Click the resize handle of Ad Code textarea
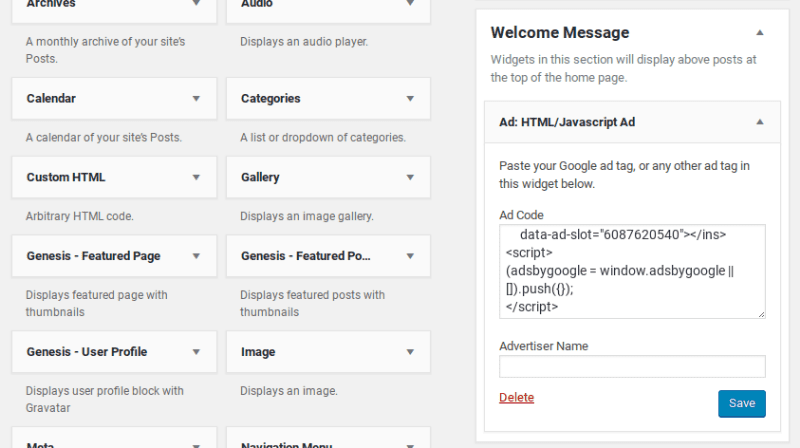 click(x=761, y=314)
